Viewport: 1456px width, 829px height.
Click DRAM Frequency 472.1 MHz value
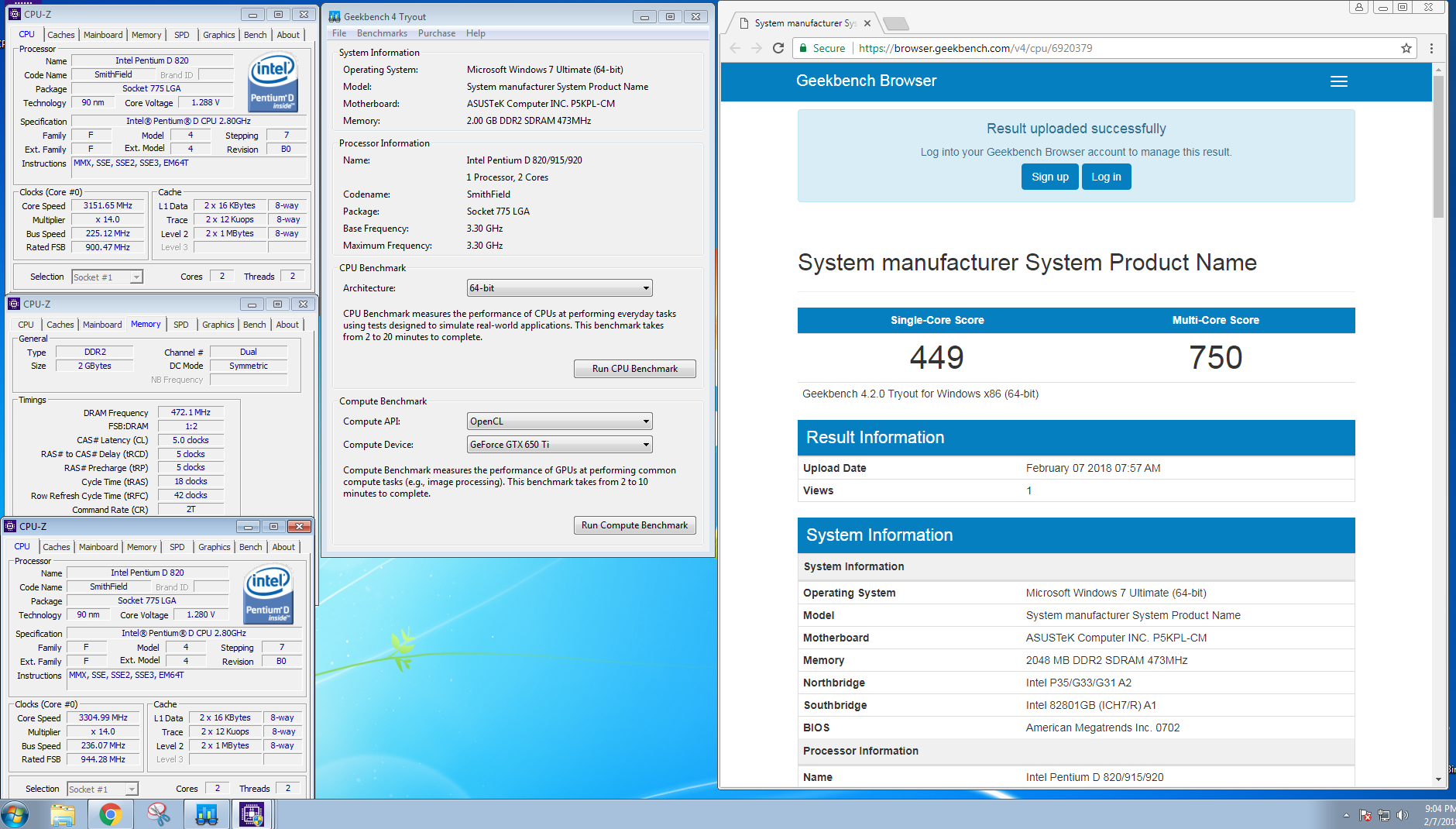point(191,413)
